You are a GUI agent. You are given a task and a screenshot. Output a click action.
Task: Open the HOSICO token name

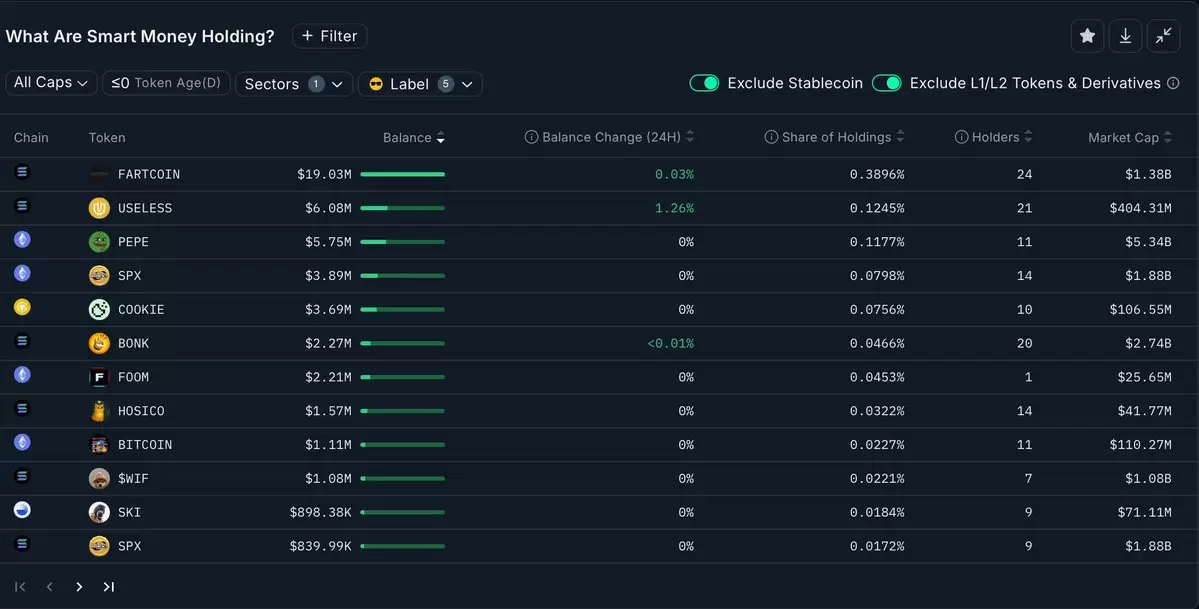pyautogui.click(x=141, y=411)
